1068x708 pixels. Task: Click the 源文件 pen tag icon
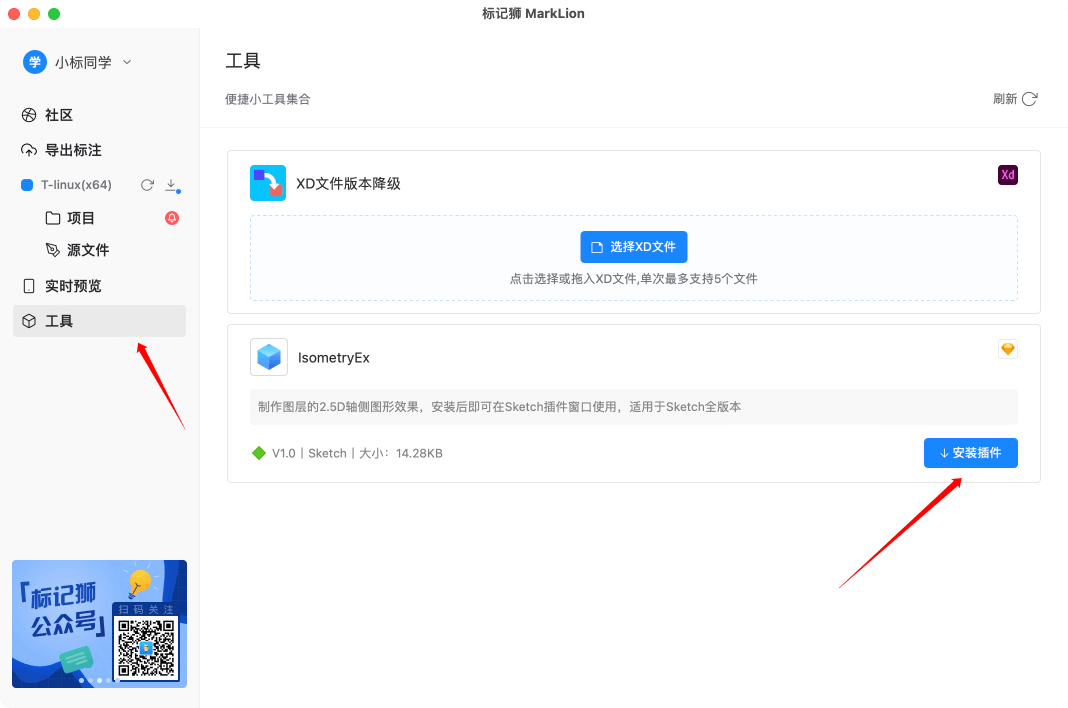(x=51, y=250)
